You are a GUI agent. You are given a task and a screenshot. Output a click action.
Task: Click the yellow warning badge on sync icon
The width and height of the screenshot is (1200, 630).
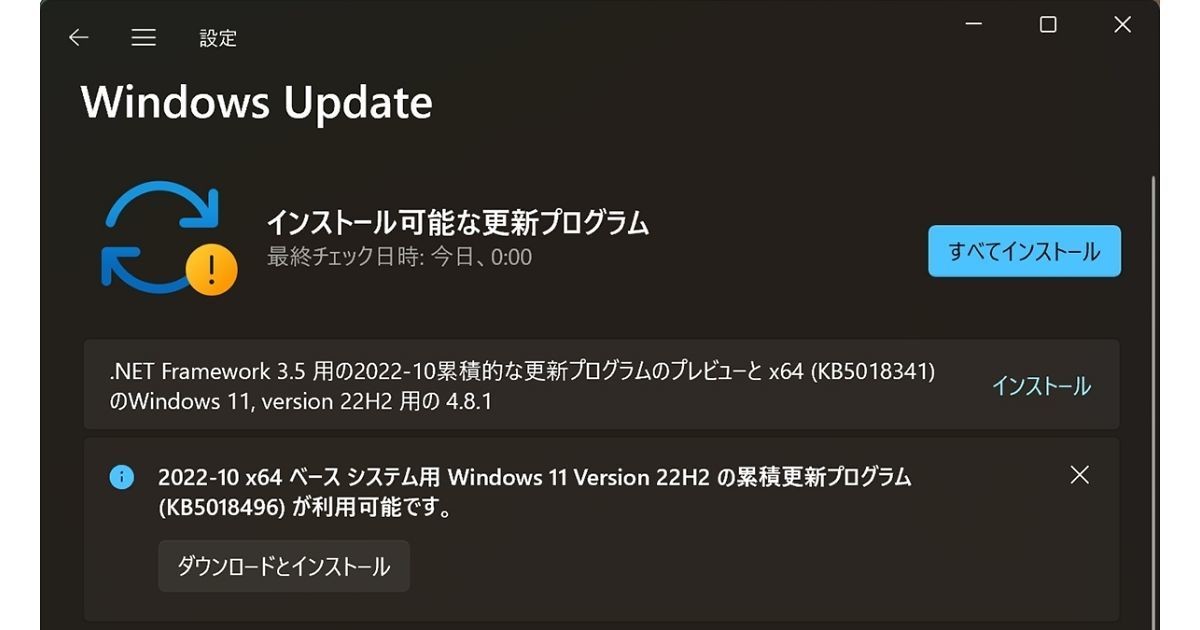pos(211,270)
